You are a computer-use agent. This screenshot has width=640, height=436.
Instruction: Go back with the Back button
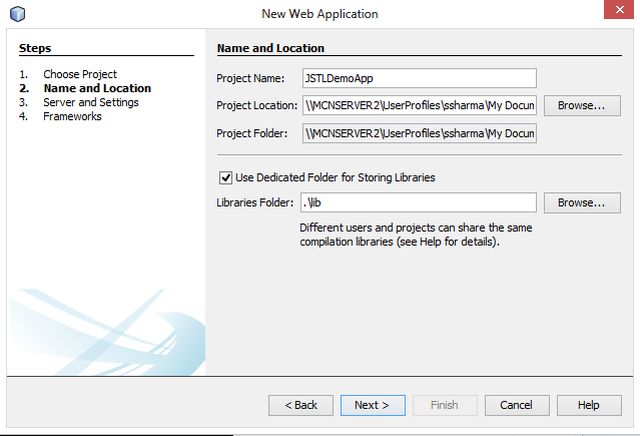tap(300, 405)
